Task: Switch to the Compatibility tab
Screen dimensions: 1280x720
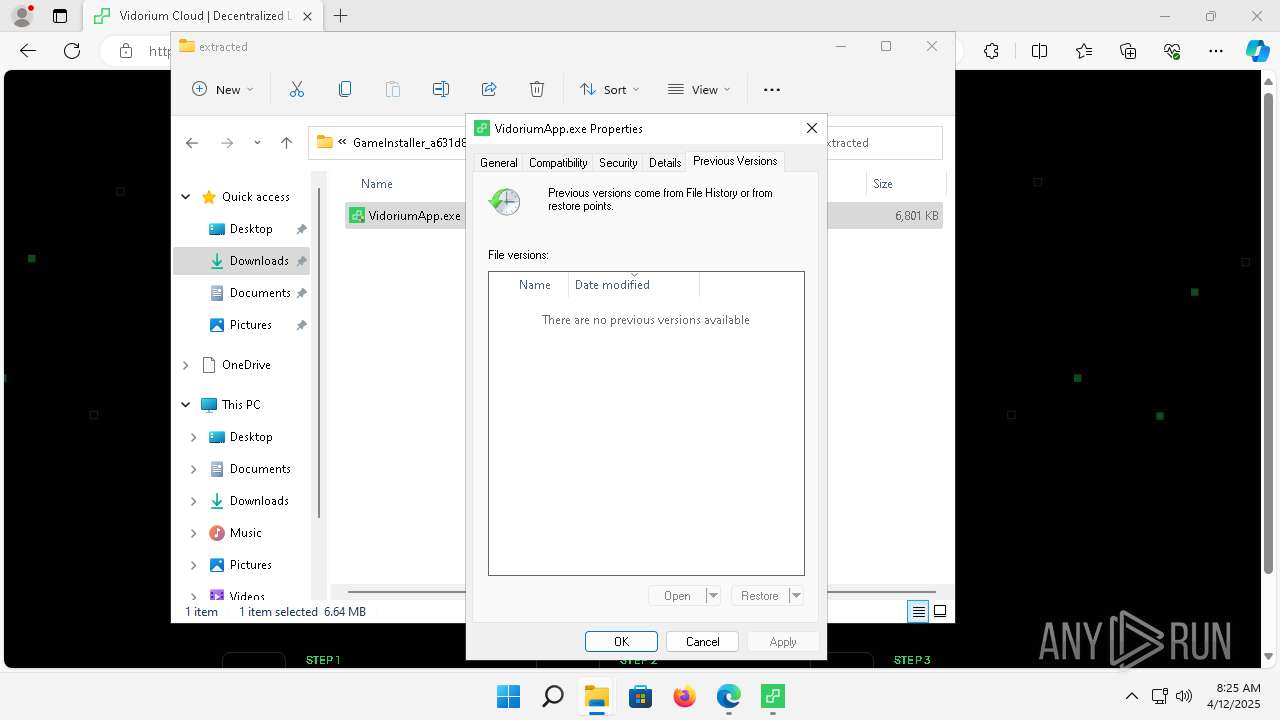Action: [x=558, y=163]
